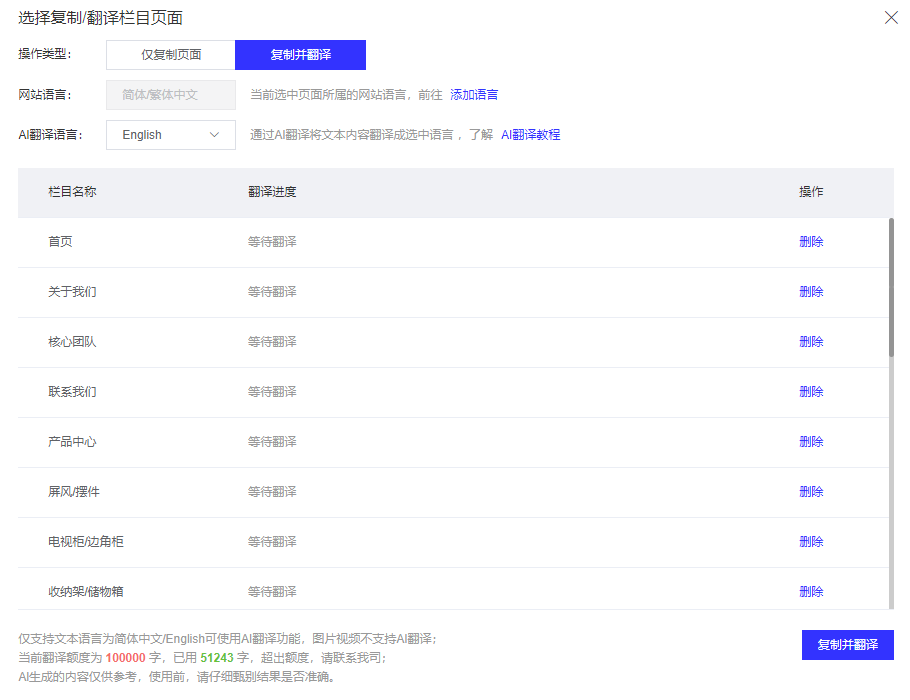Click the 简体/繁体中文 website language field
This screenshot has width=910, height=700.
click(x=170, y=94)
